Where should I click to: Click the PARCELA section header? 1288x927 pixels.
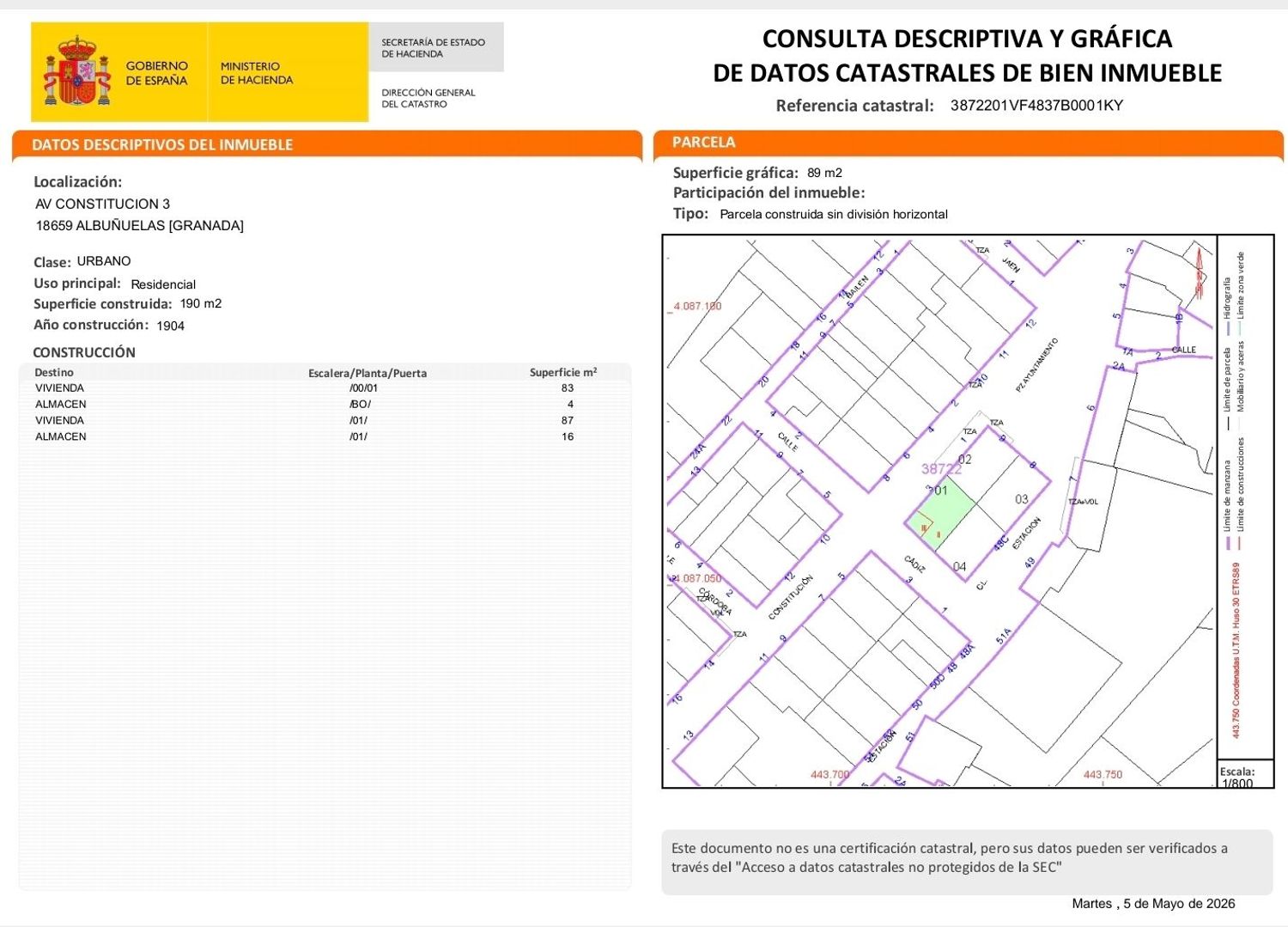[703, 142]
